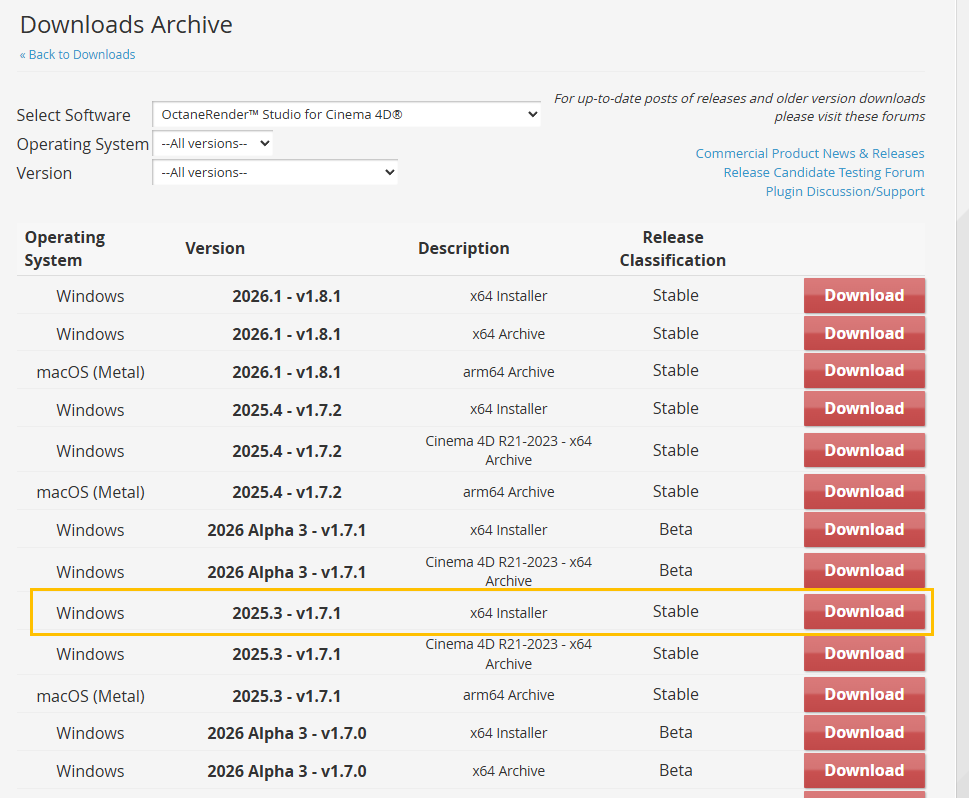Download macOS 2025.3 v1.7.1 arm64 Archive
The image size is (969, 798).
click(x=864, y=694)
